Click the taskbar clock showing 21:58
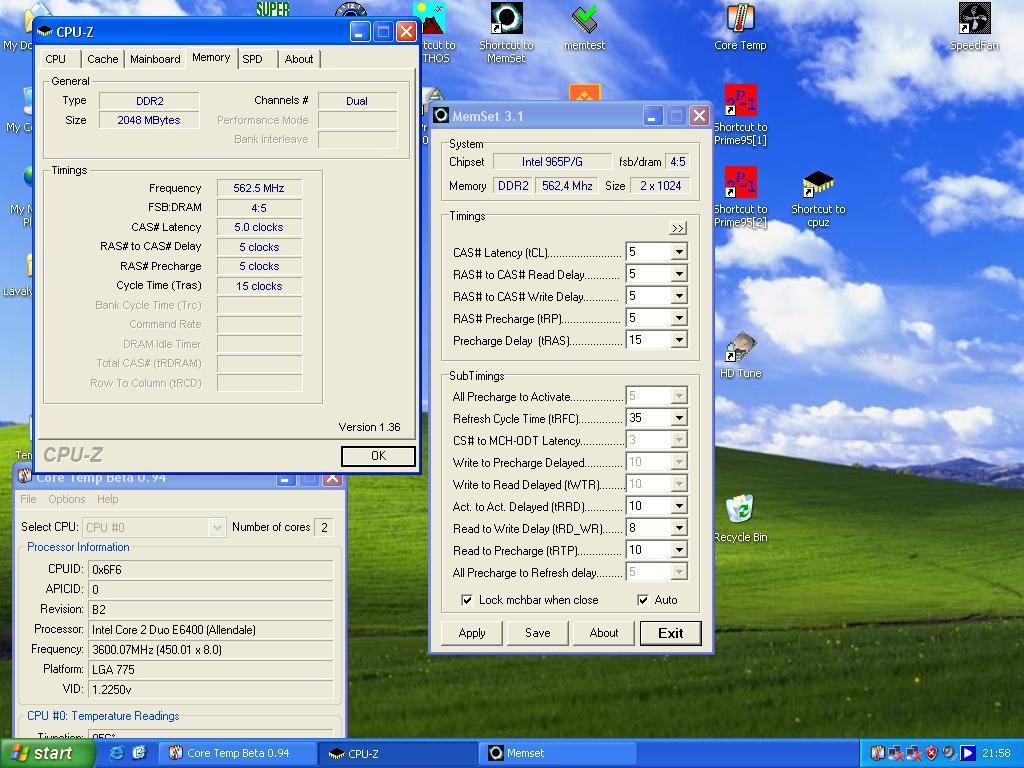Screen dimensions: 1024x768 tap(996, 754)
